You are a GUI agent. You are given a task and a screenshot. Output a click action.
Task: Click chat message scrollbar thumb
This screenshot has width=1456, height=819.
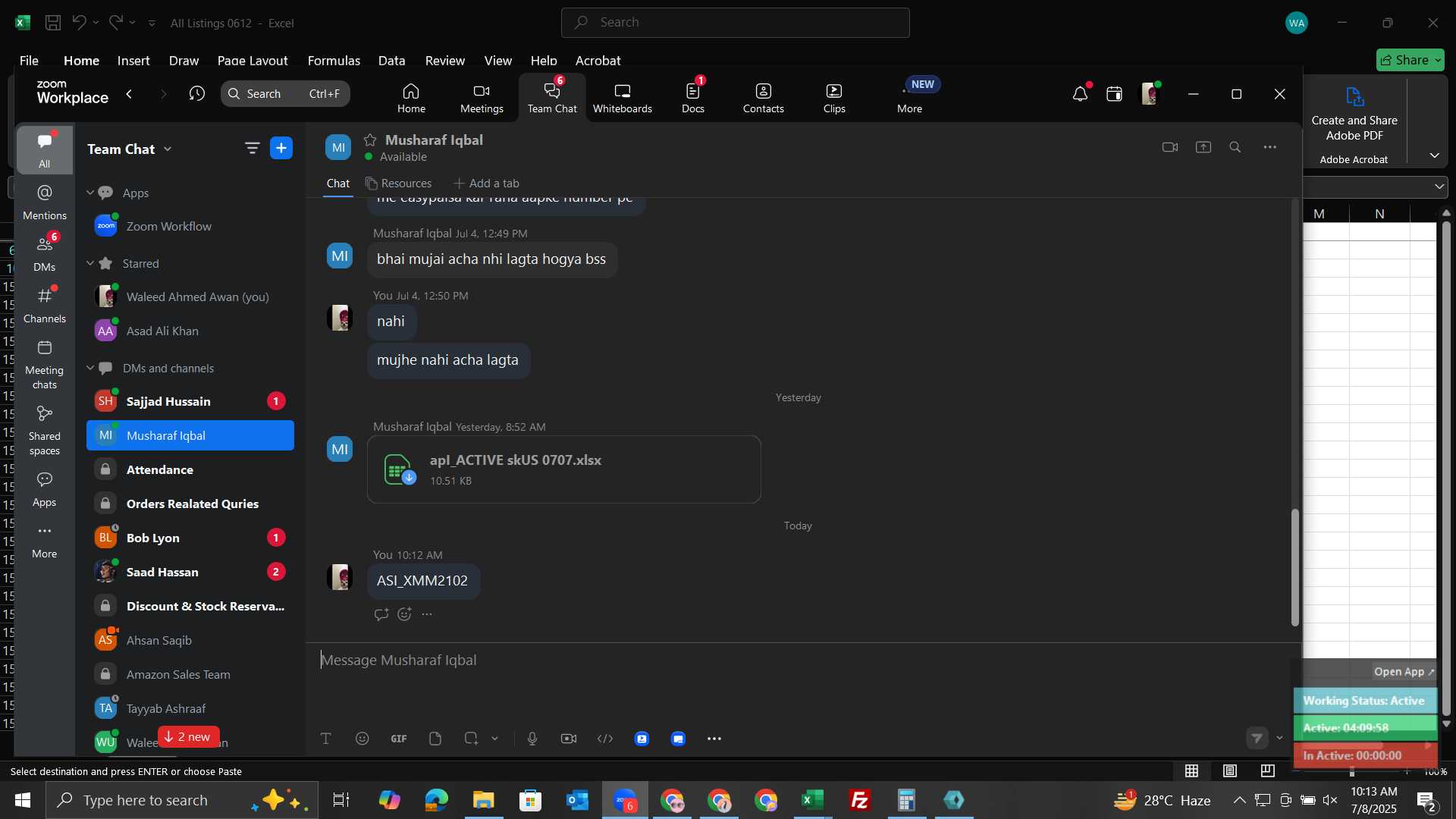1295,567
